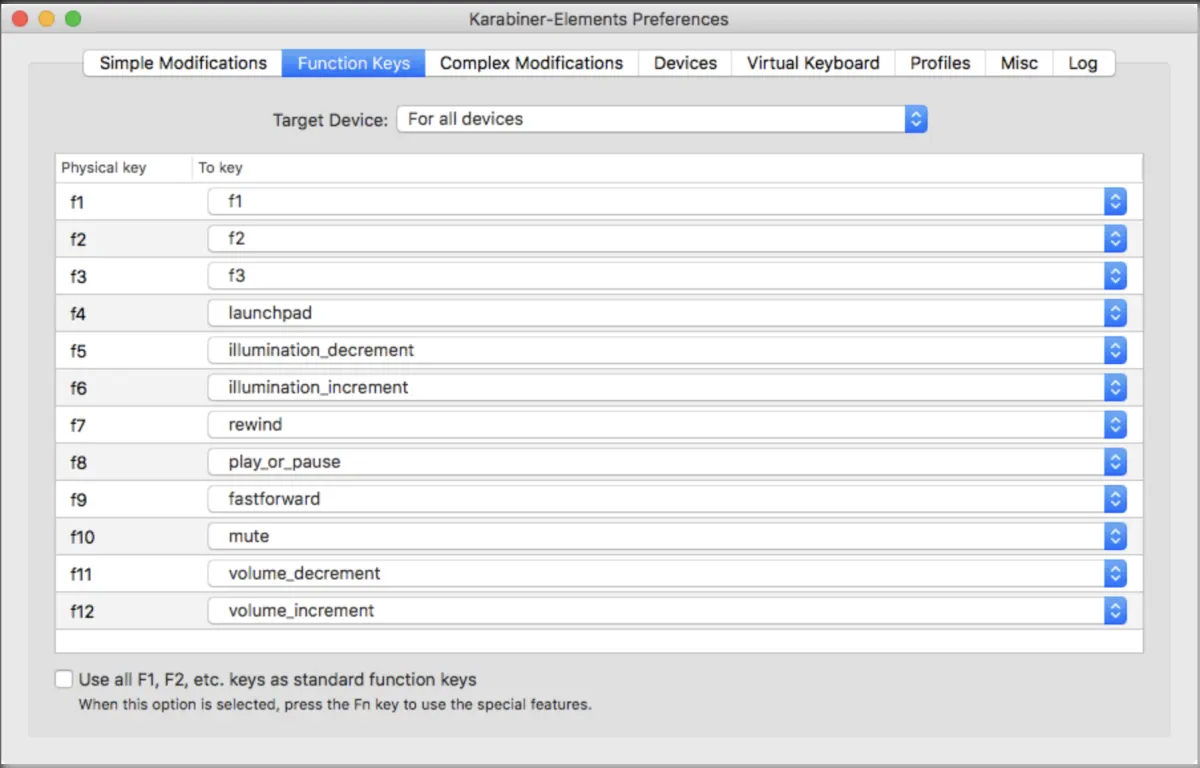The image size is (1200, 768).
Task: Select the f3 physical key cell
Action: point(124,276)
